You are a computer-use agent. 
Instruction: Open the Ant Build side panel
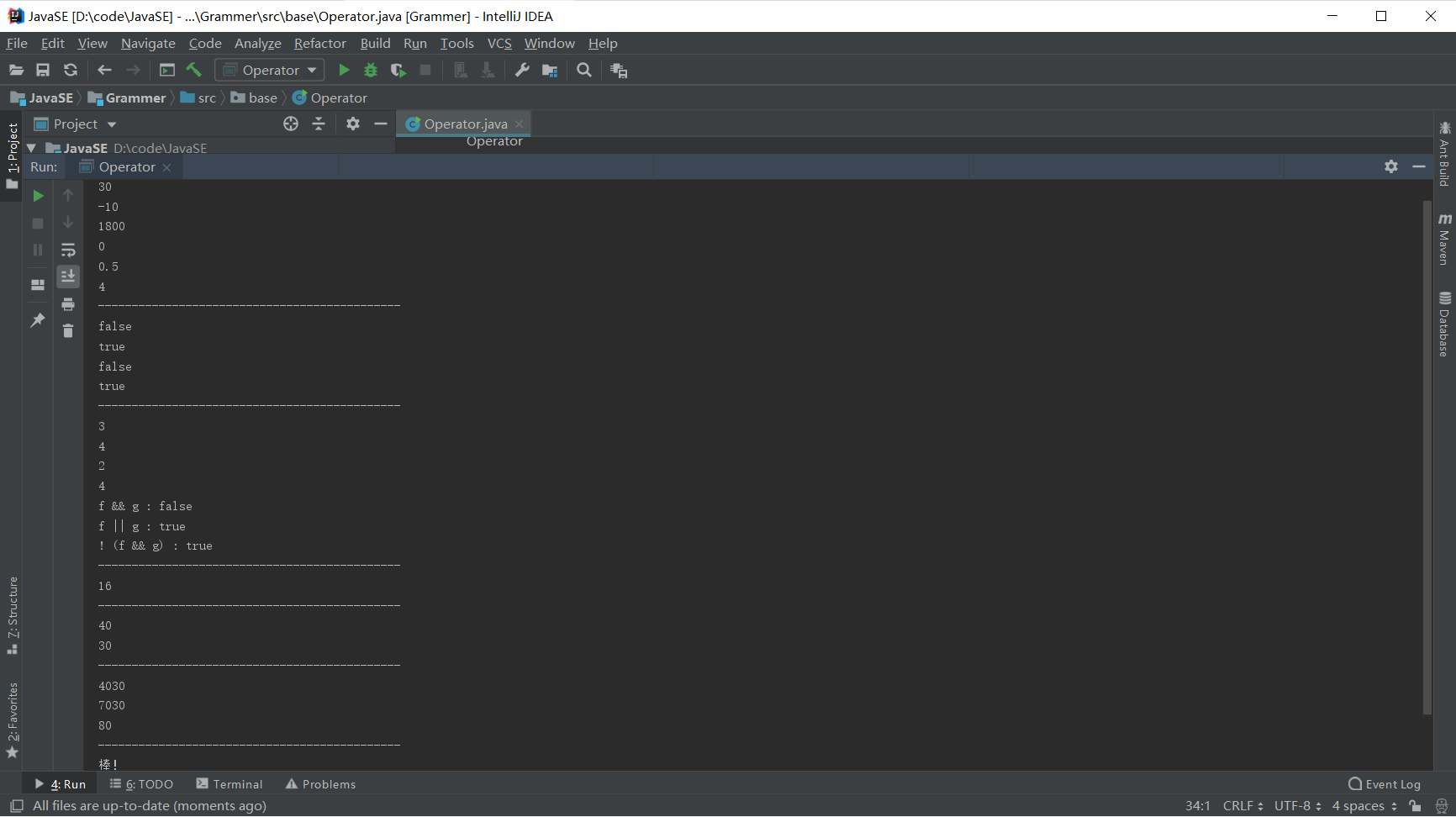(1445, 155)
